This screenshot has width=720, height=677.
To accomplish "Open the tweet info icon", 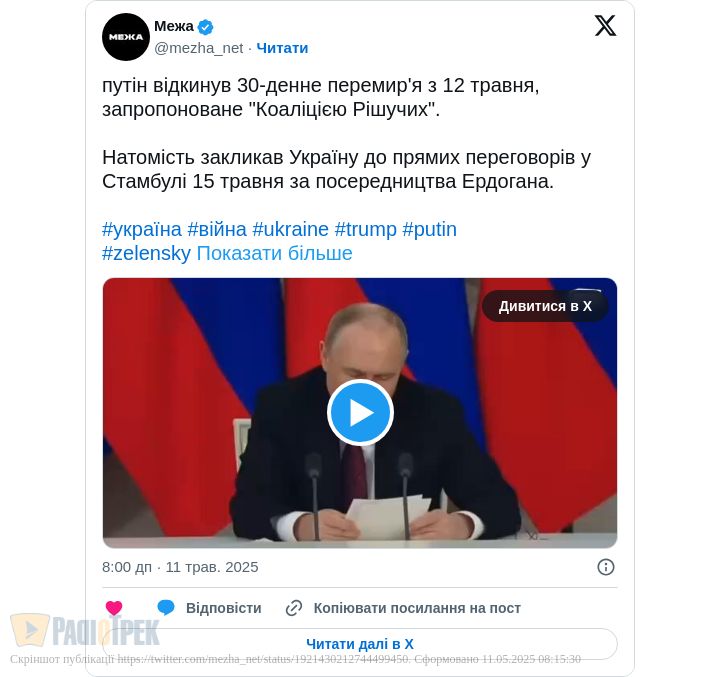I will 606,567.
